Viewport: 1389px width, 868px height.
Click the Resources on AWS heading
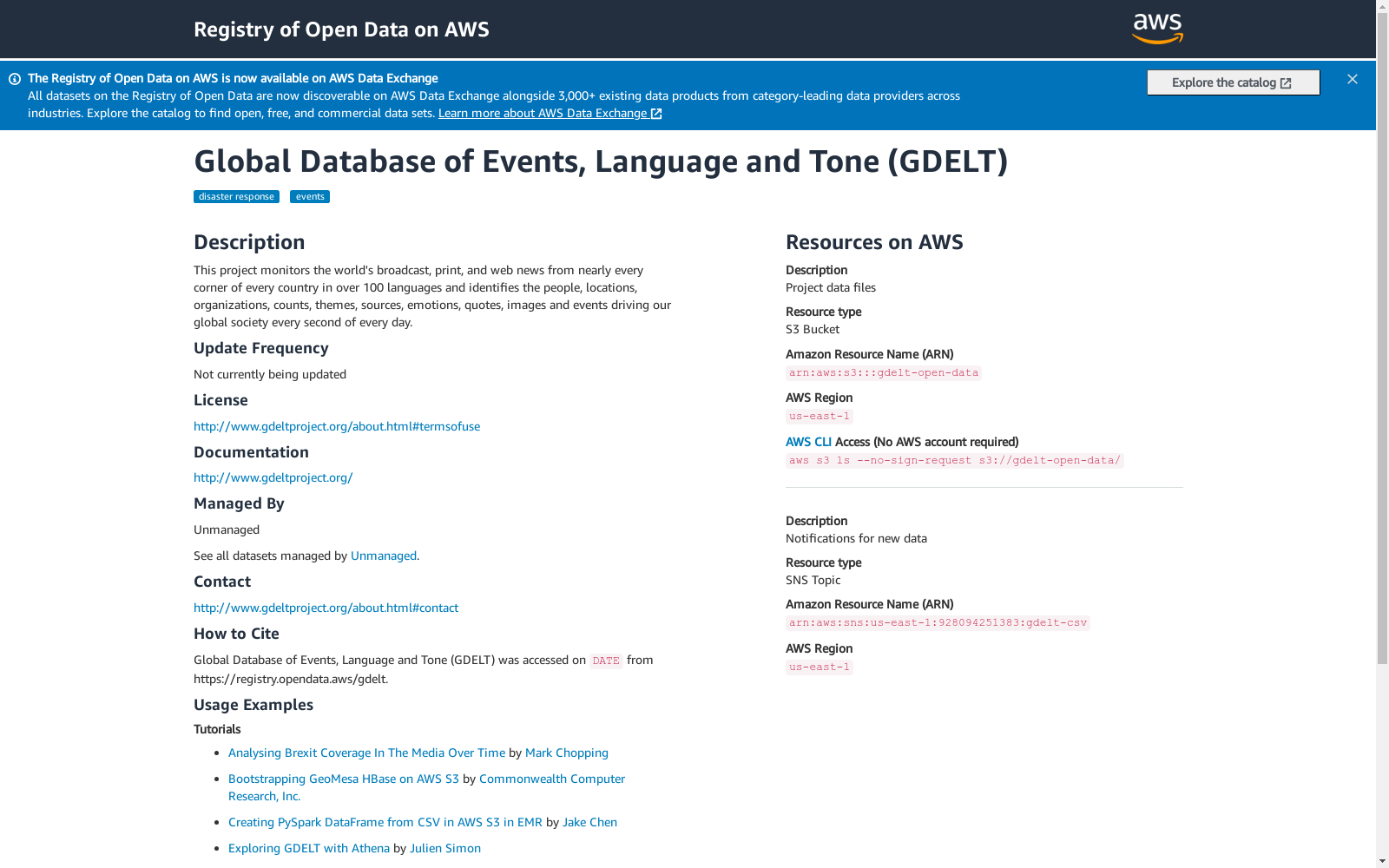874,242
